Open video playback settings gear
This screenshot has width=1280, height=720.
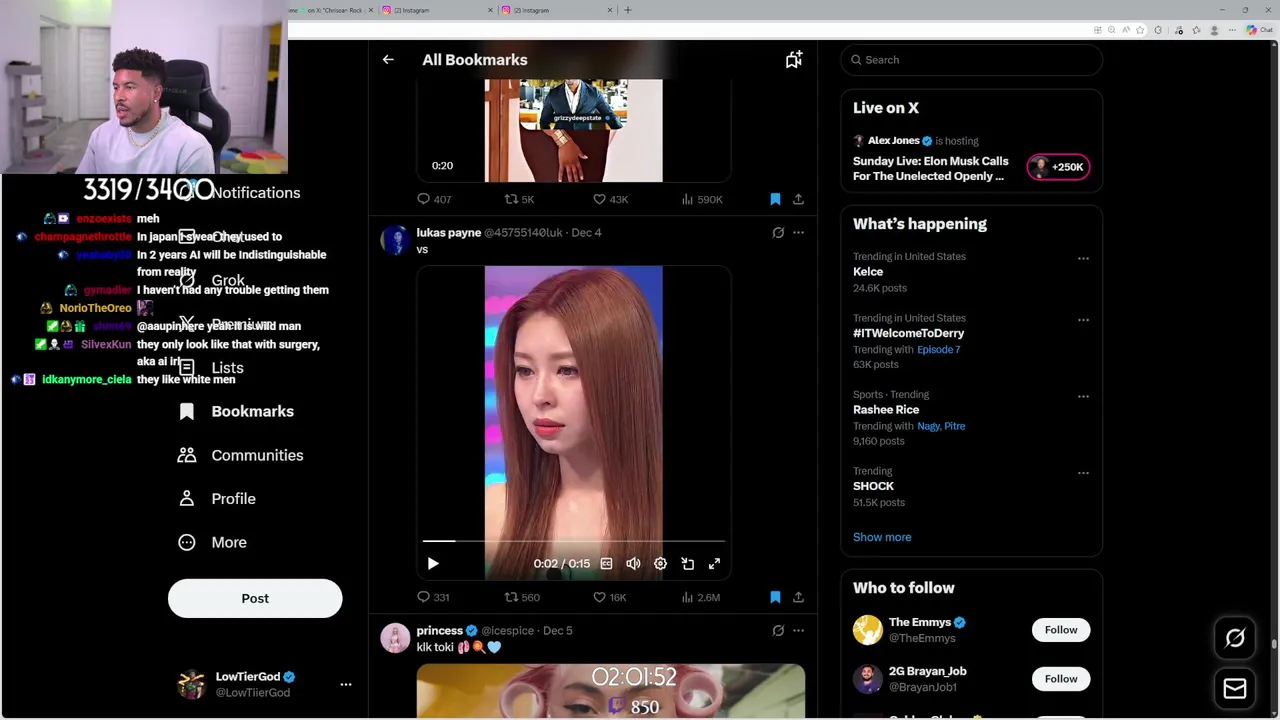point(660,564)
